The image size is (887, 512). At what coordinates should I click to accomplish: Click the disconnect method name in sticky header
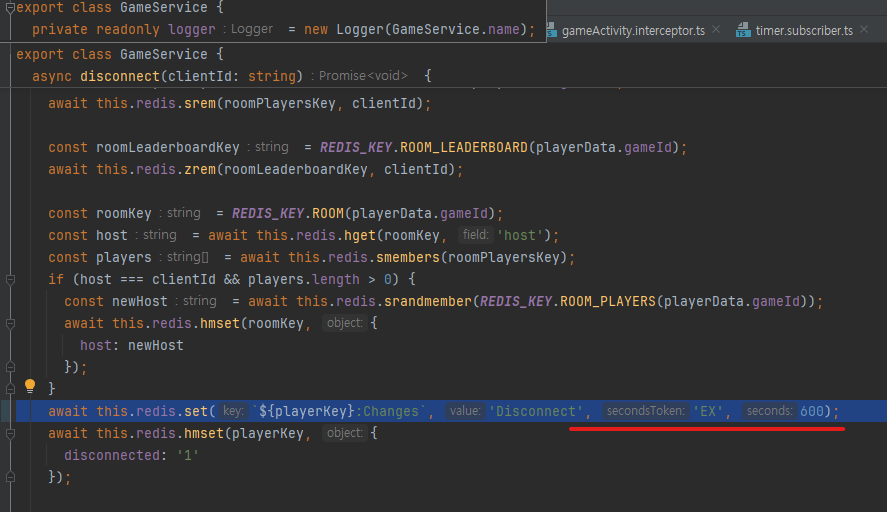point(120,76)
